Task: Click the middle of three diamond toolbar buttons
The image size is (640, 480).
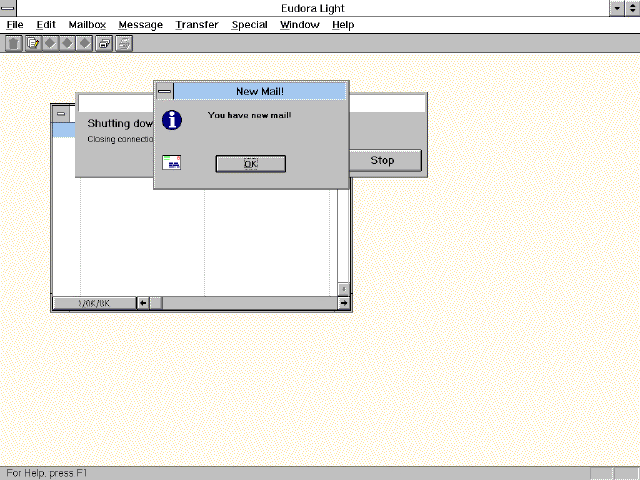Action: click(x=67, y=43)
